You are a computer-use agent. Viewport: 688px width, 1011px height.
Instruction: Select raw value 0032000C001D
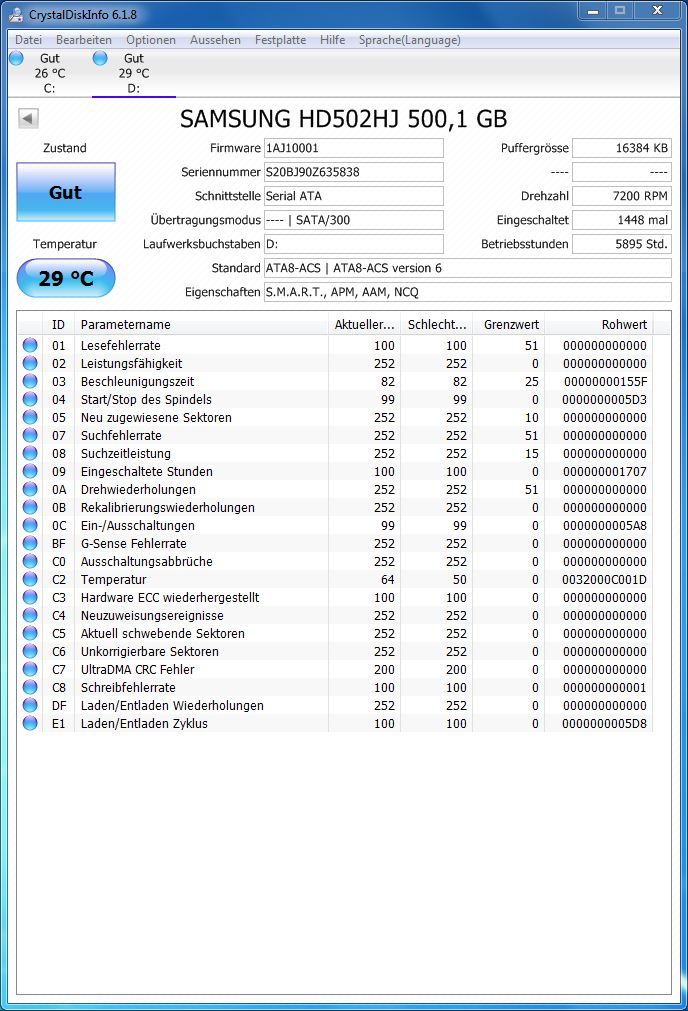[x=604, y=580]
